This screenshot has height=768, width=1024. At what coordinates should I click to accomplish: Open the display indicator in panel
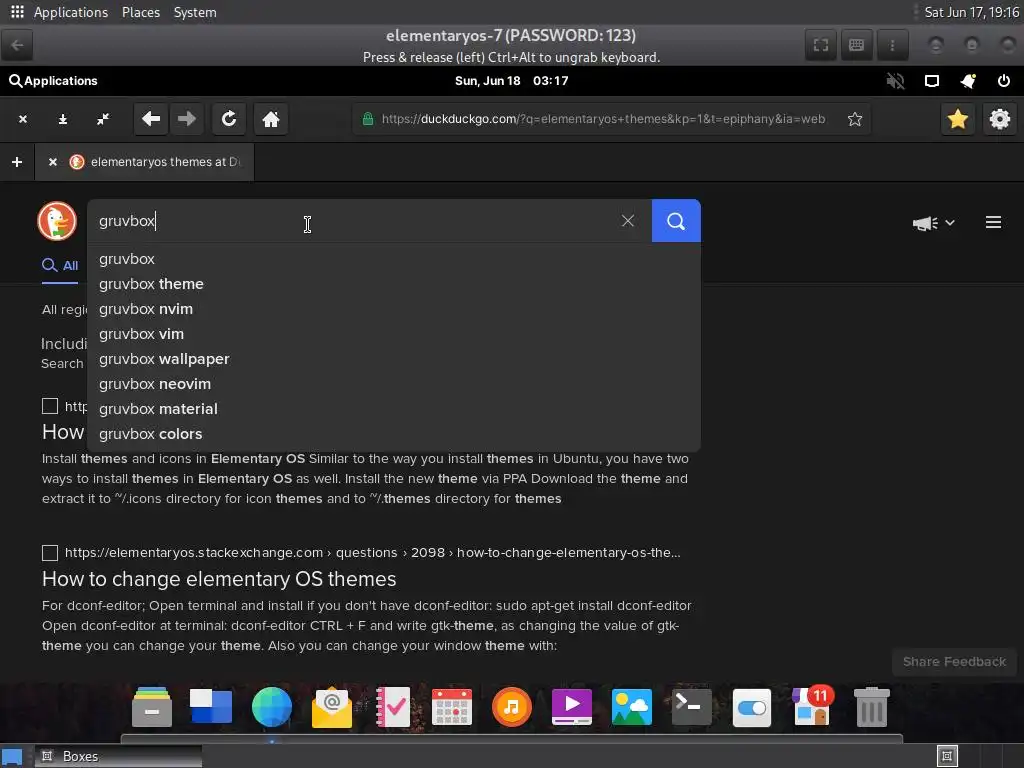pos(932,81)
